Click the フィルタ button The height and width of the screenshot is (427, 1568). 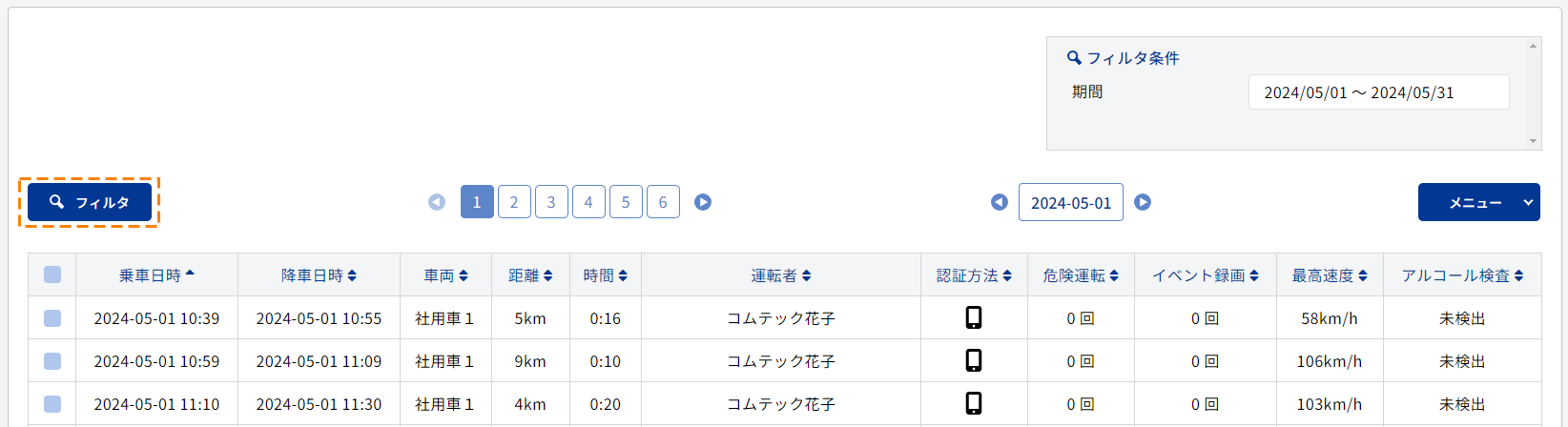[90, 202]
